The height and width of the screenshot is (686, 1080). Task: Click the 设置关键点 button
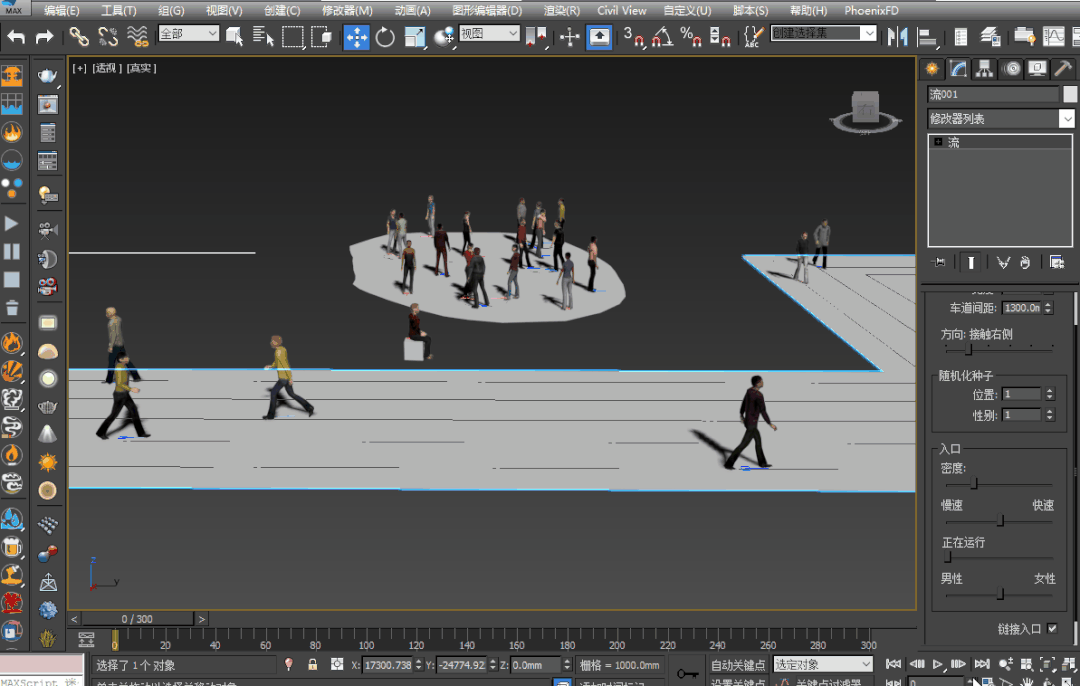pos(737,682)
